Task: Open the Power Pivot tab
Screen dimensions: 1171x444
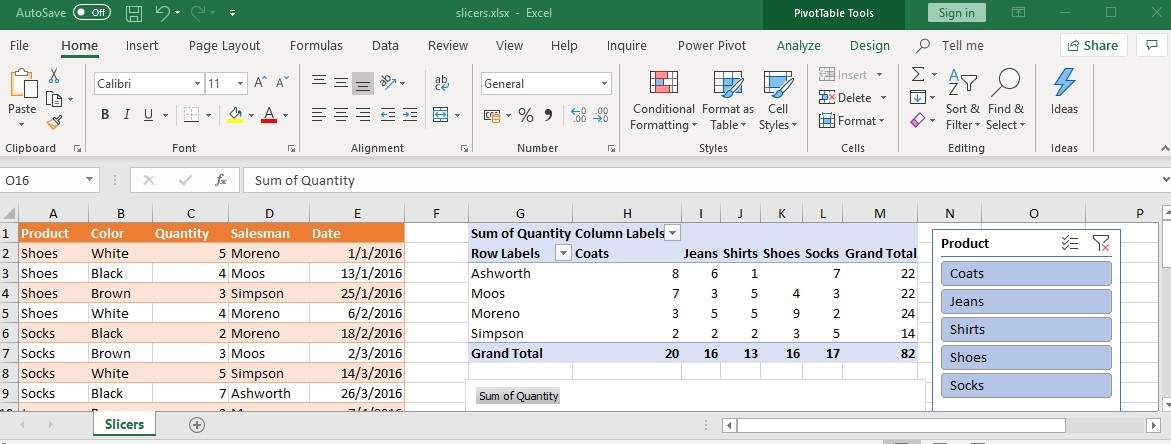Action: (711, 45)
